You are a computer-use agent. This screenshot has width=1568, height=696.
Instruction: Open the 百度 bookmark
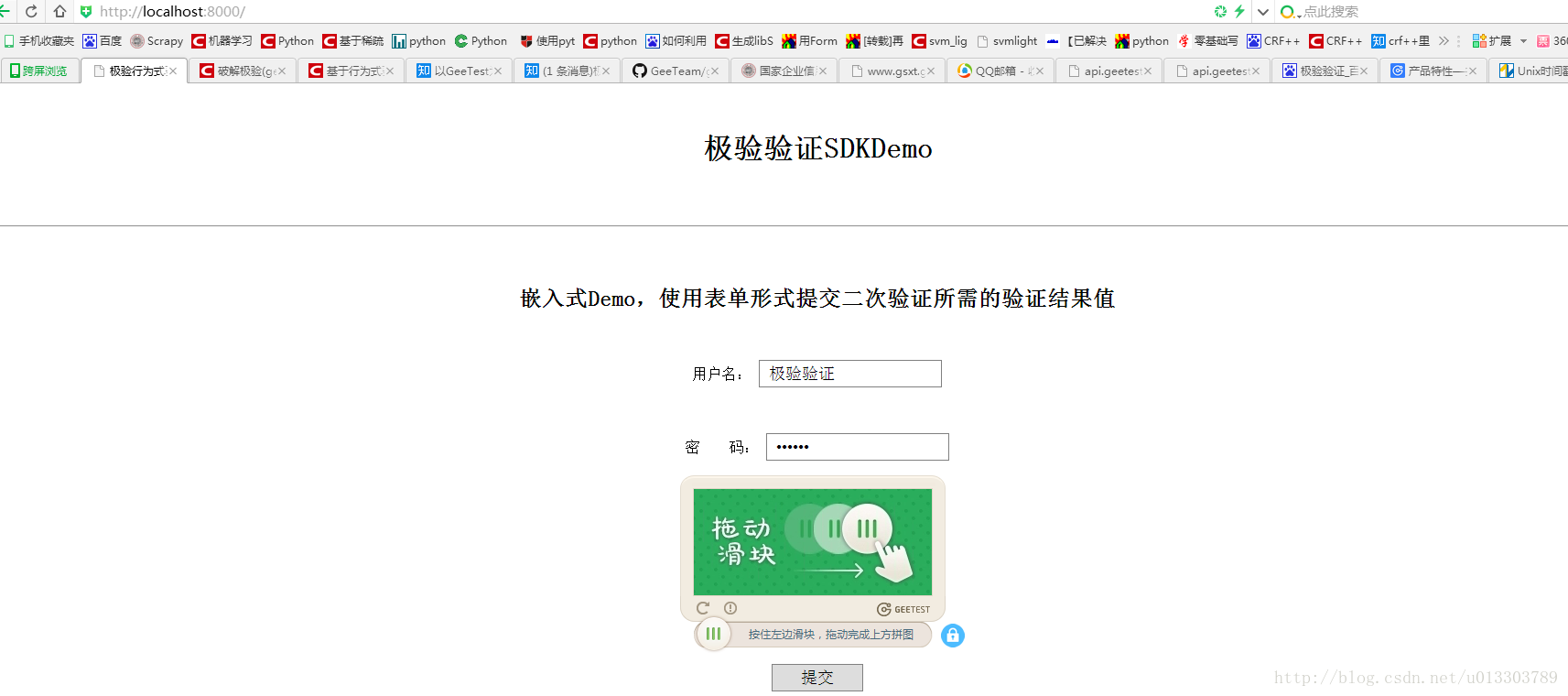tap(103, 41)
